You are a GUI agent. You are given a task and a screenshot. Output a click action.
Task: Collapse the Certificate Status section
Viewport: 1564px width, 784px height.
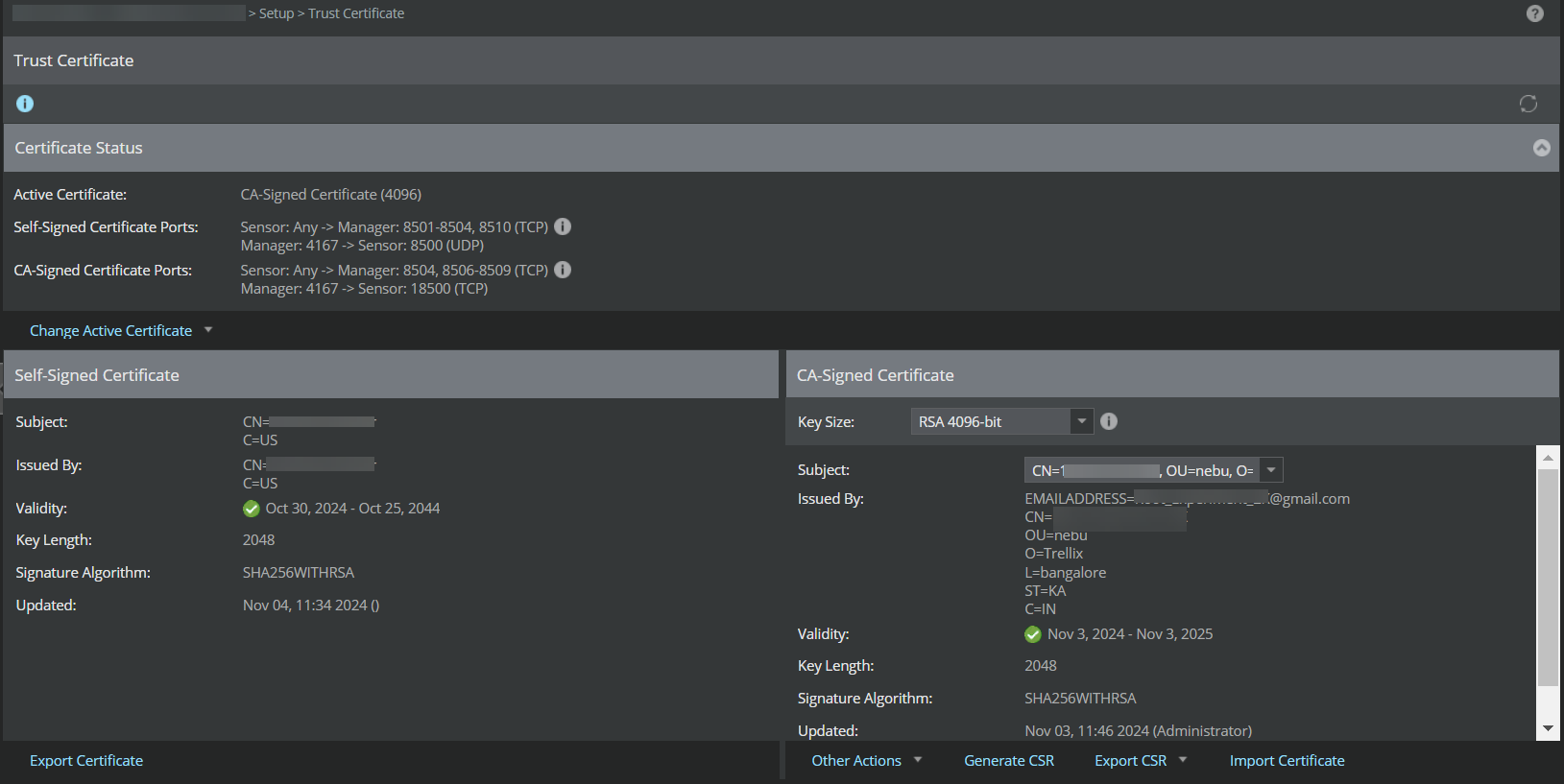[x=1542, y=148]
